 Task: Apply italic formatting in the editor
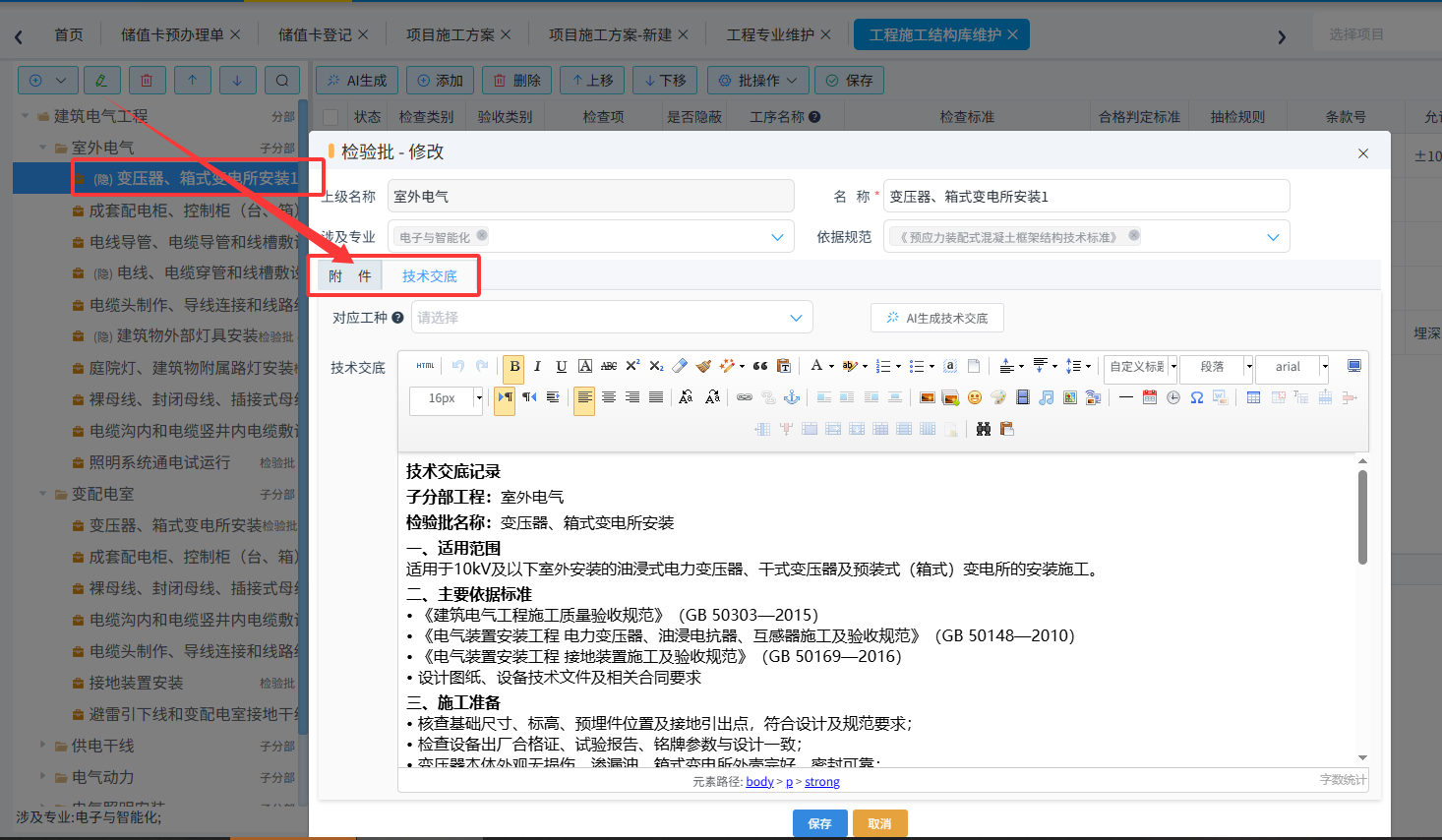pyautogui.click(x=538, y=367)
